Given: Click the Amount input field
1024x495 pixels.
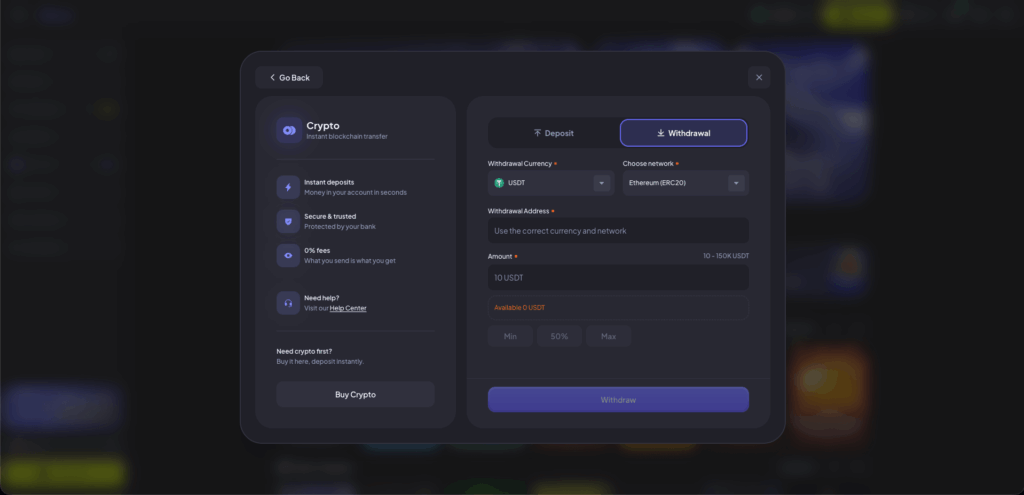Looking at the screenshot, I should tap(618, 278).
